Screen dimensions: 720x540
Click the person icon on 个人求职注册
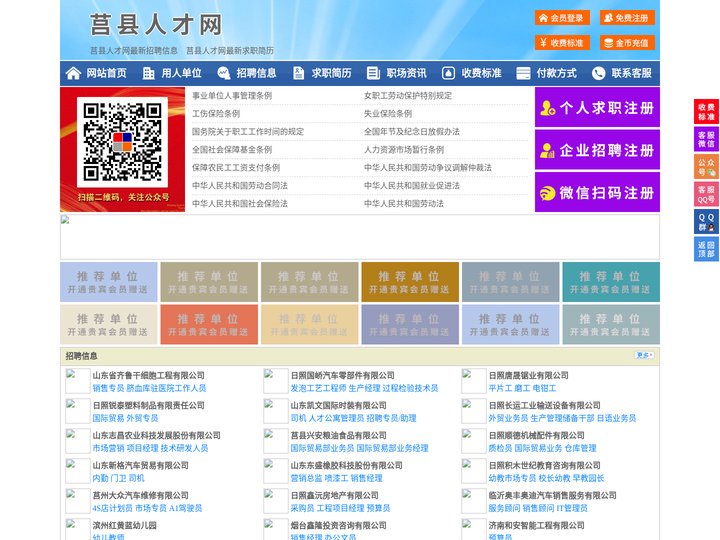click(548, 107)
